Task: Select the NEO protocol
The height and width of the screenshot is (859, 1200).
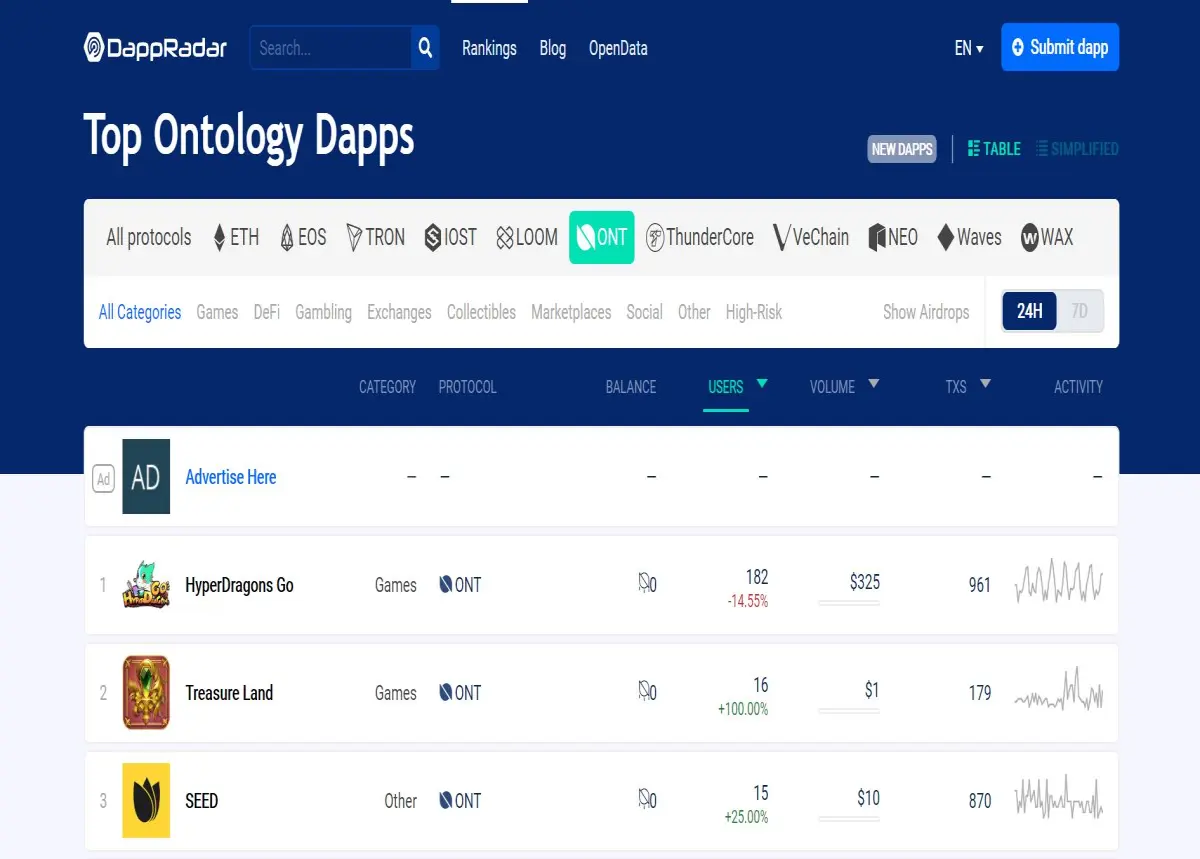Action: [893, 237]
